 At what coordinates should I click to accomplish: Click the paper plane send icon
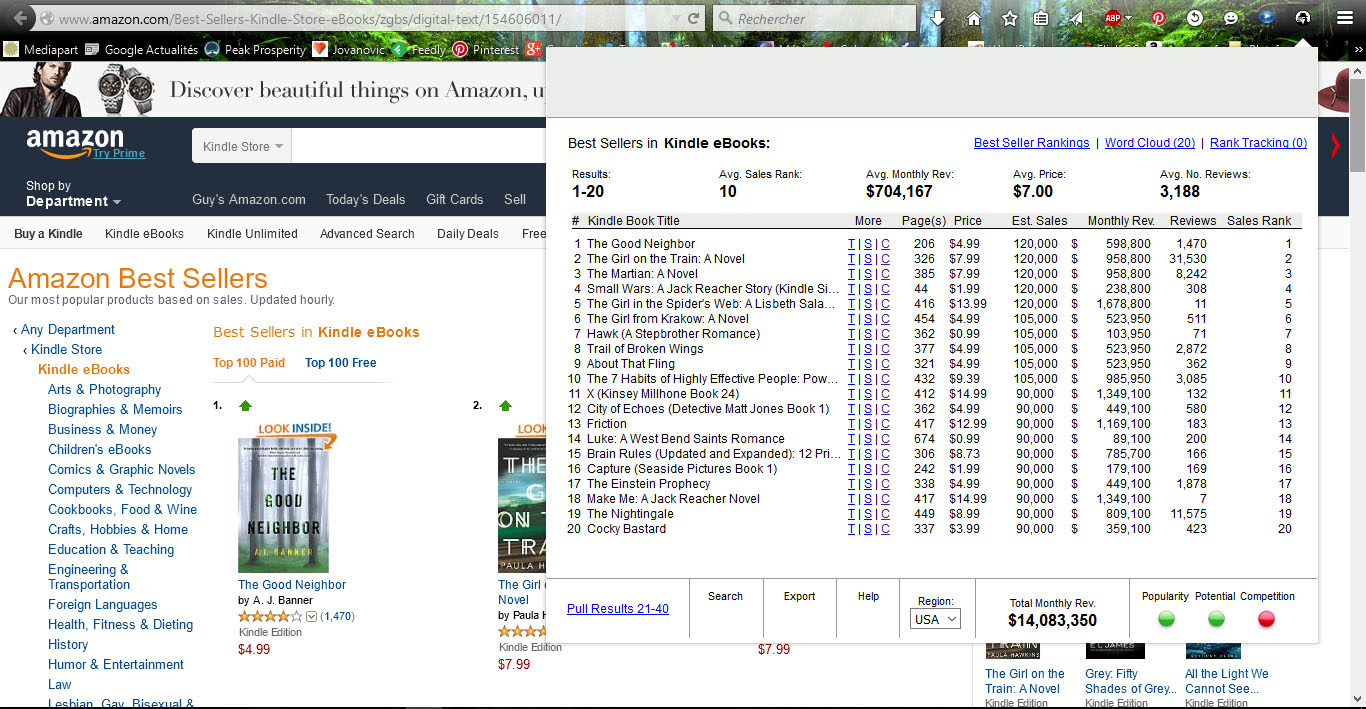[1076, 18]
